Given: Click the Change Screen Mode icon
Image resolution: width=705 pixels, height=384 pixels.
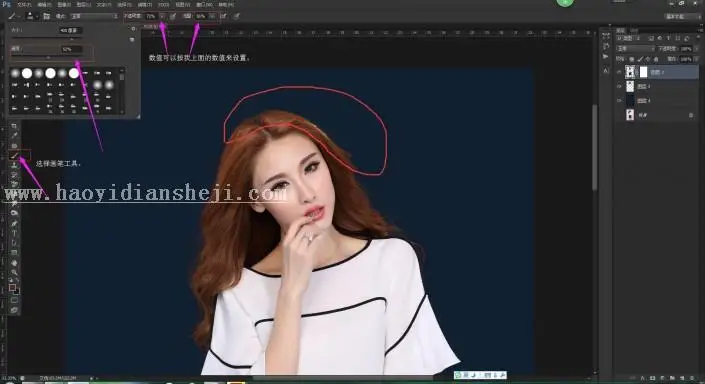Looking at the screenshot, I should click(14, 310).
